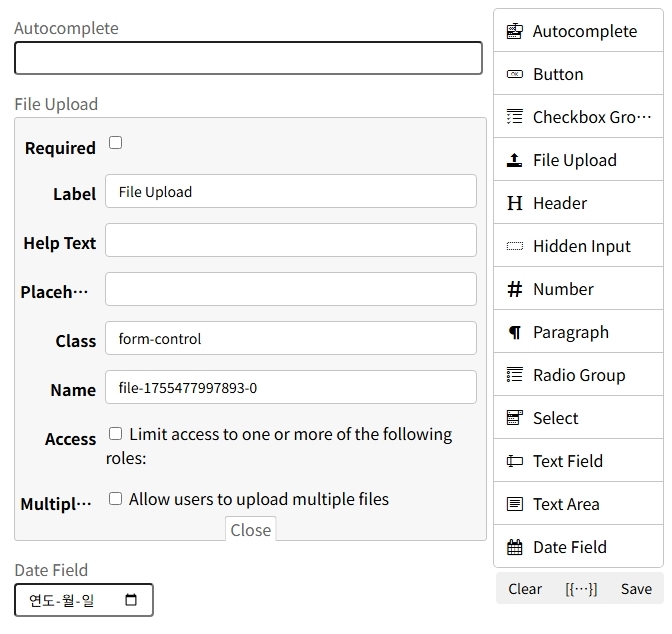Click the Select control icon
Screen dimensions: 672x634
[x=514, y=418]
